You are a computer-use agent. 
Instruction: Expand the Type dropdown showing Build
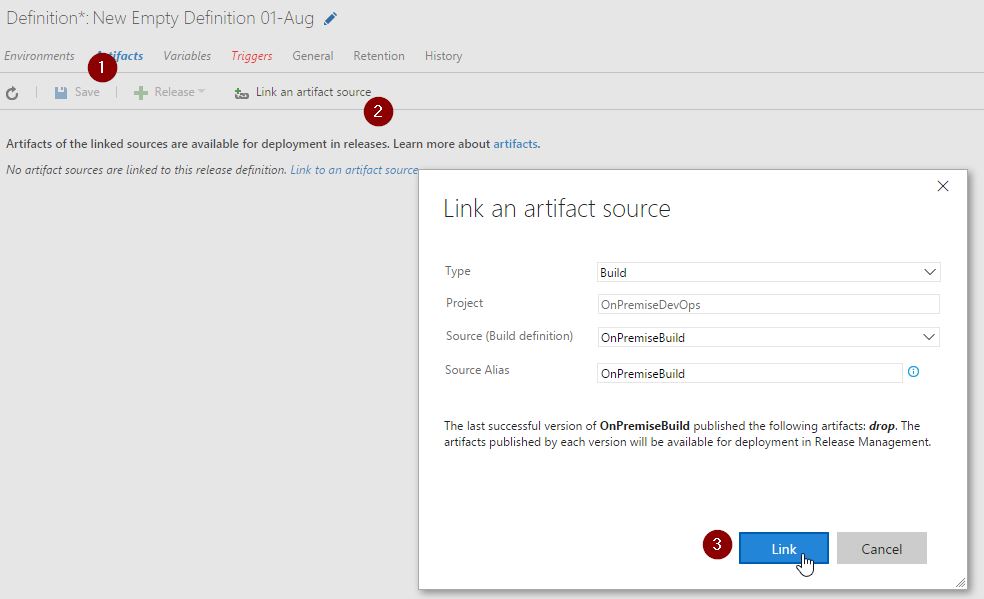[x=929, y=272]
